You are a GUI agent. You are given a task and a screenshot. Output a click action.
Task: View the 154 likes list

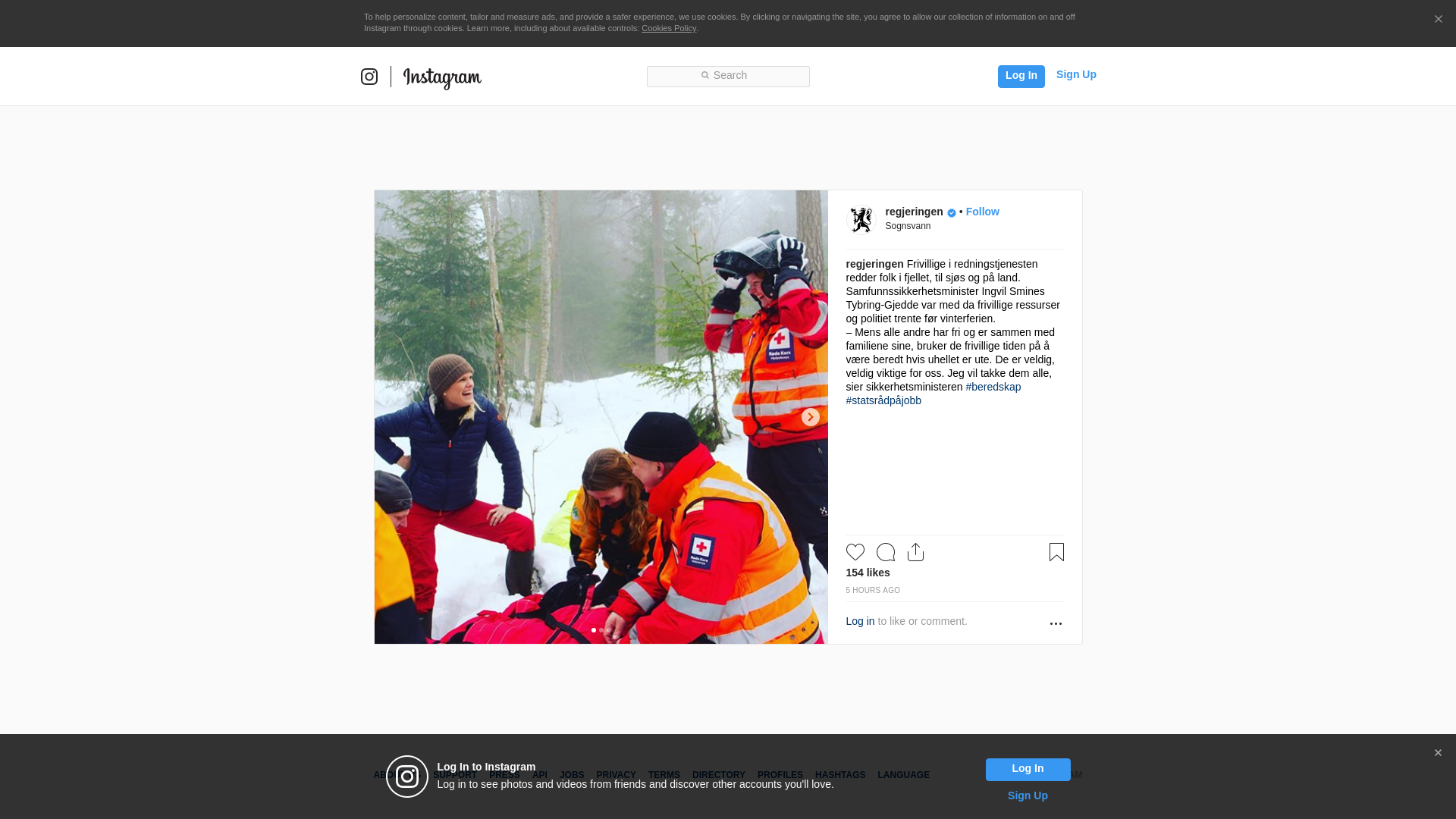pyautogui.click(x=868, y=573)
